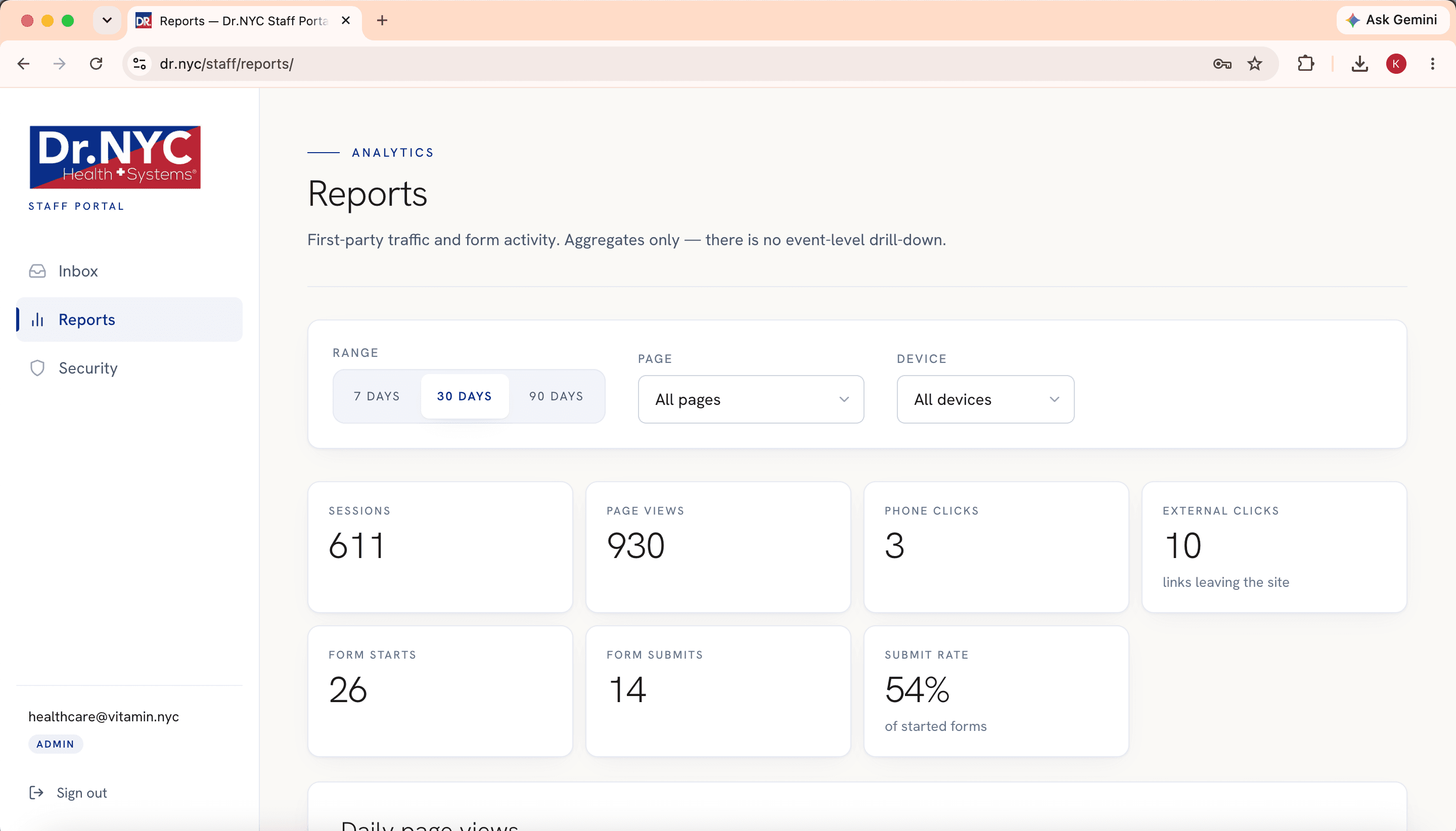The image size is (1456, 831).
Task: Expand the tab search chevron
Action: point(107,21)
